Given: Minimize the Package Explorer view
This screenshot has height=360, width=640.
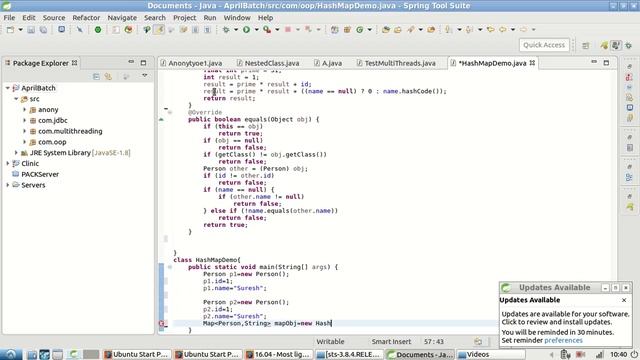Looking at the screenshot, I should 131,62.
